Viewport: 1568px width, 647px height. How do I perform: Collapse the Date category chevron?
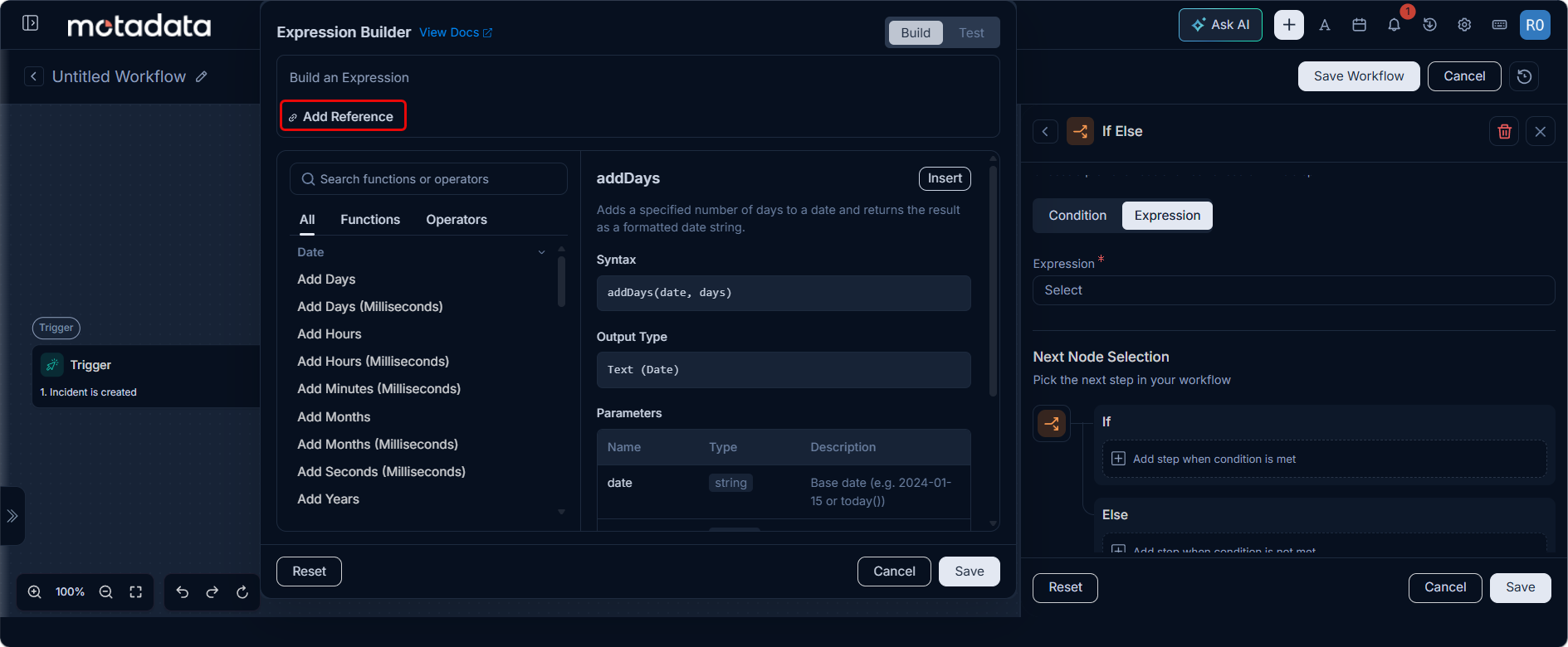coord(542,252)
